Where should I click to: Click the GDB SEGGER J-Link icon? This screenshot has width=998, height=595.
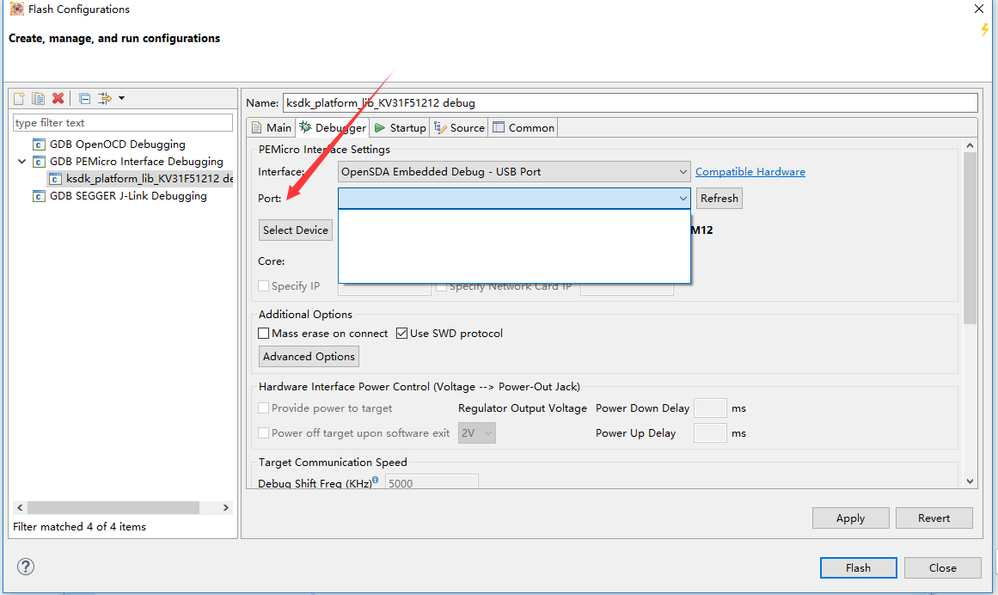(x=39, y=196)
